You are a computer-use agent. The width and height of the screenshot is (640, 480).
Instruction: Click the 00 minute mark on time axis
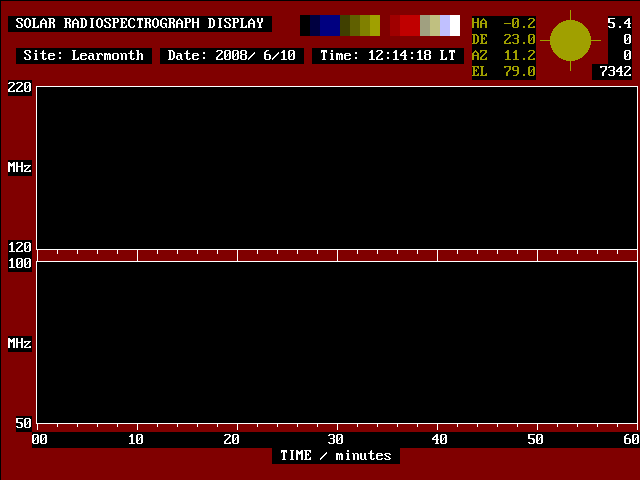(40, 440)
